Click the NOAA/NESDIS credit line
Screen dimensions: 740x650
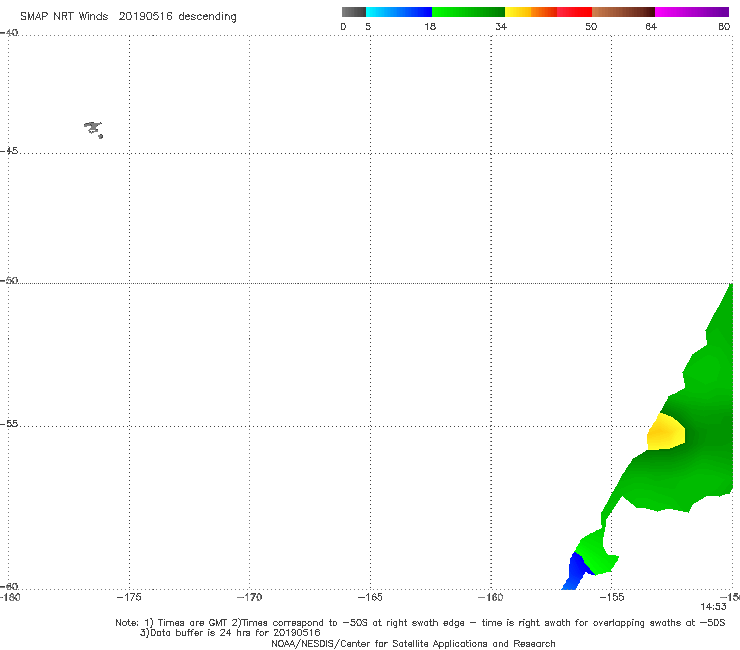413,644
